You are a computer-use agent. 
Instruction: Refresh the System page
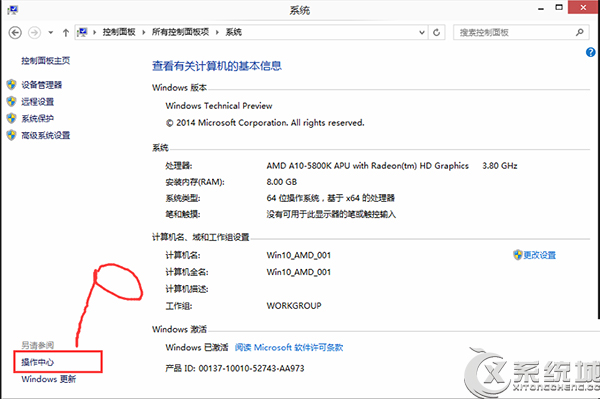pyautogui.click(x=436, y=33)
